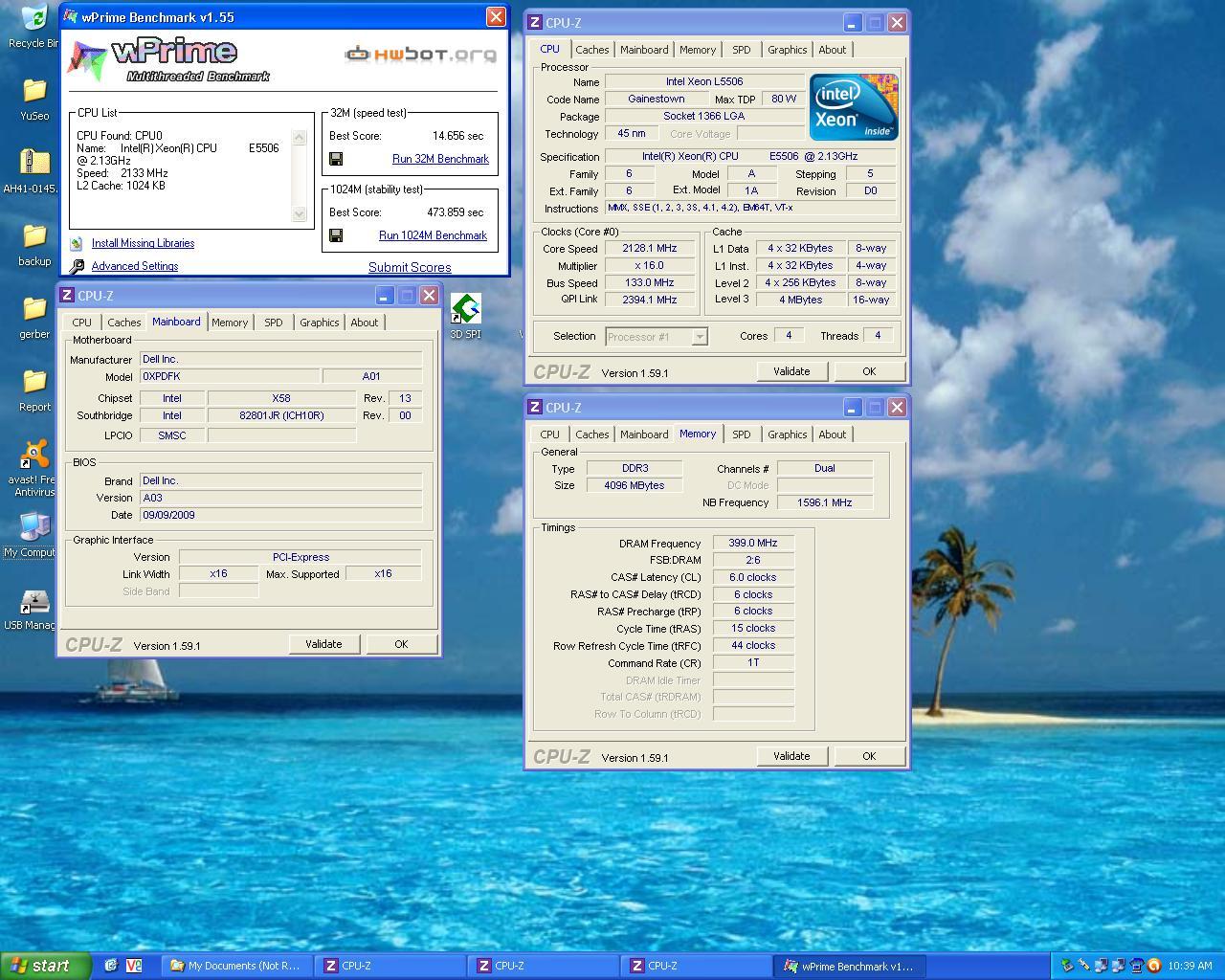Screen dimensions: 1225x980
Task: Click OK in the Mainboard CPU-Z window
Action: pos(401,644)
